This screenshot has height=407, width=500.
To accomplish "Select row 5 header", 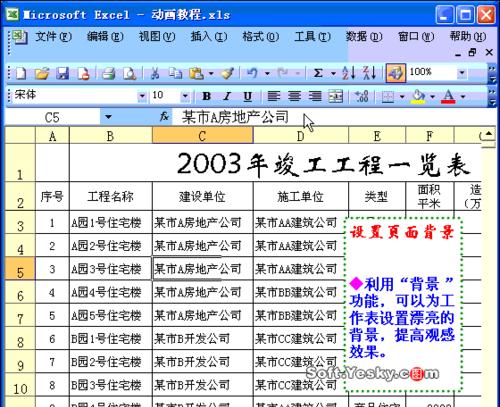I will (20, 268).
